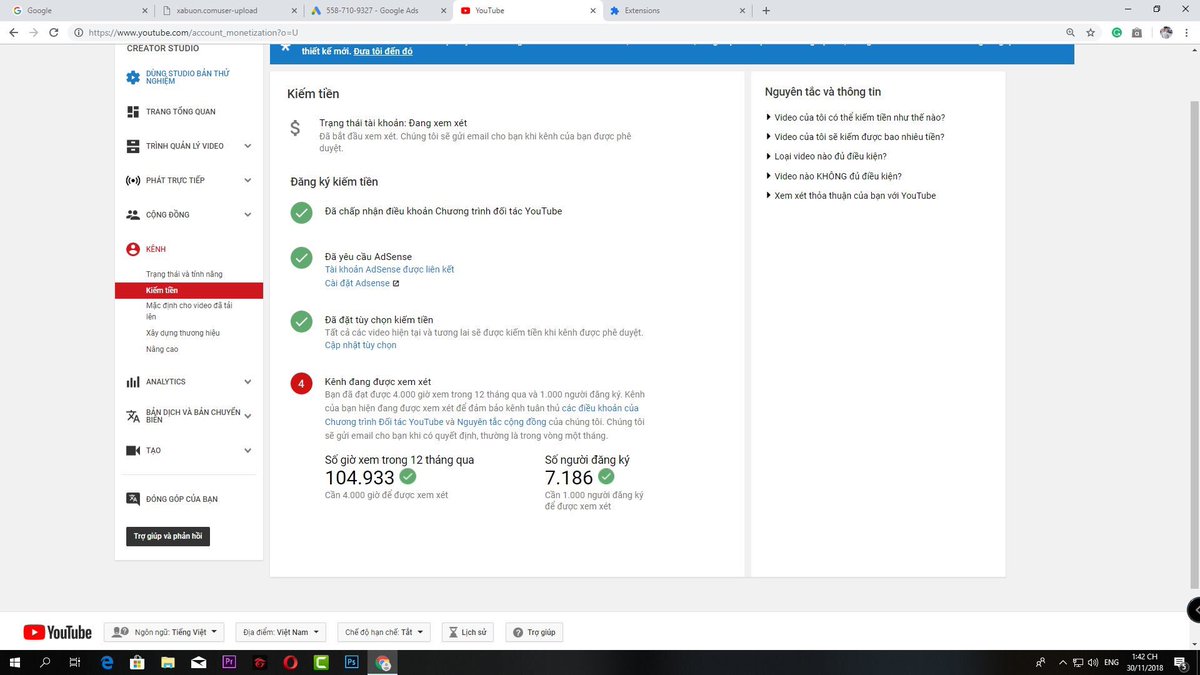Click the Cập nhật tùy chọn link
Screen dimensions: 1200x675
click(360, 345)
